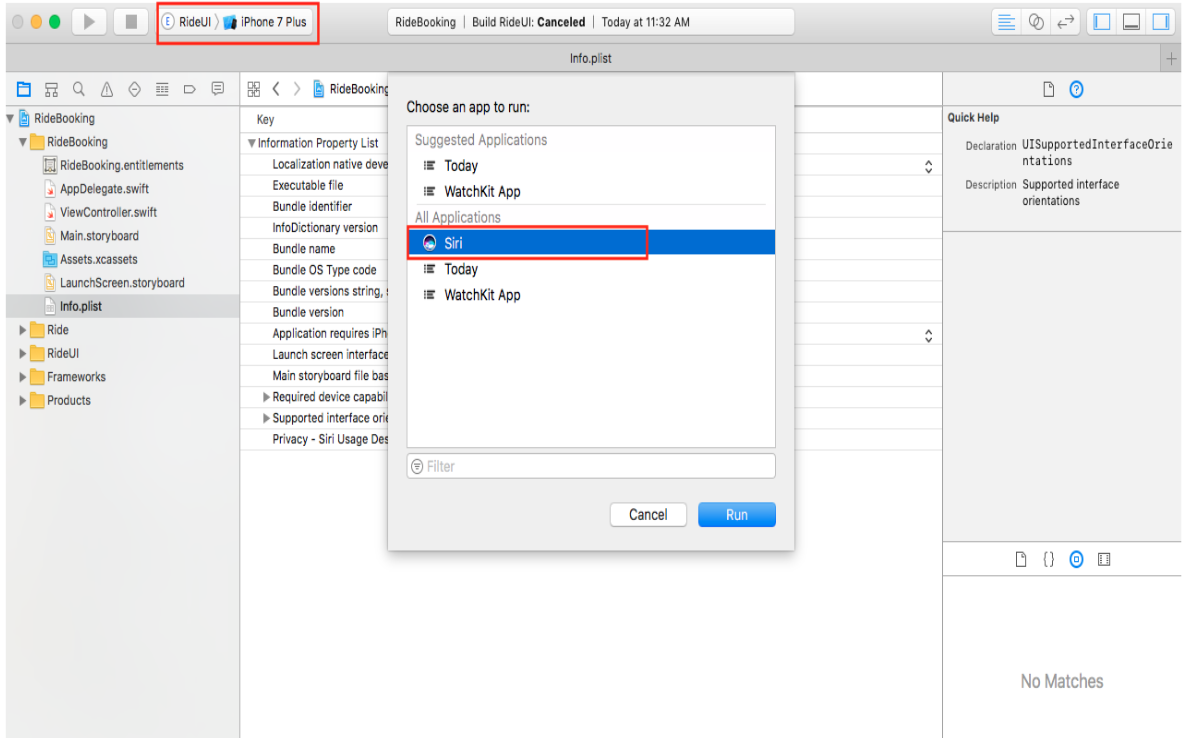Show the Assistant editor
Screen dimensions: 1186x738
1036,22
